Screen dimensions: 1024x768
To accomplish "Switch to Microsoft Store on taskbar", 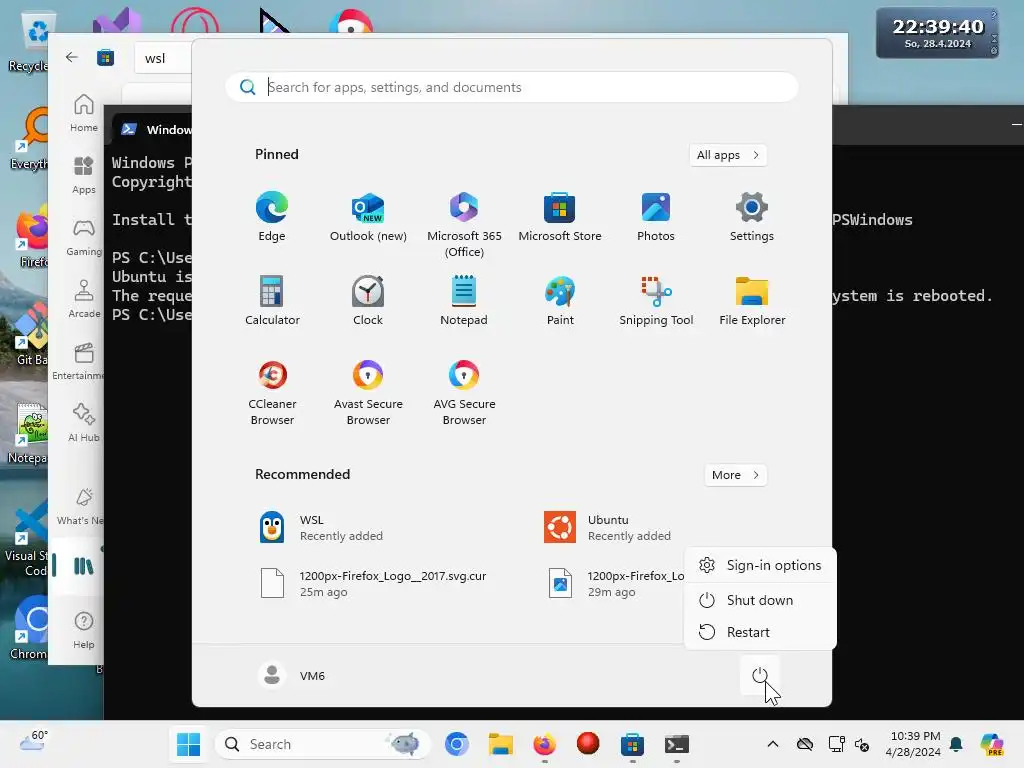I will pyautogui.click(x=632, y=744).
